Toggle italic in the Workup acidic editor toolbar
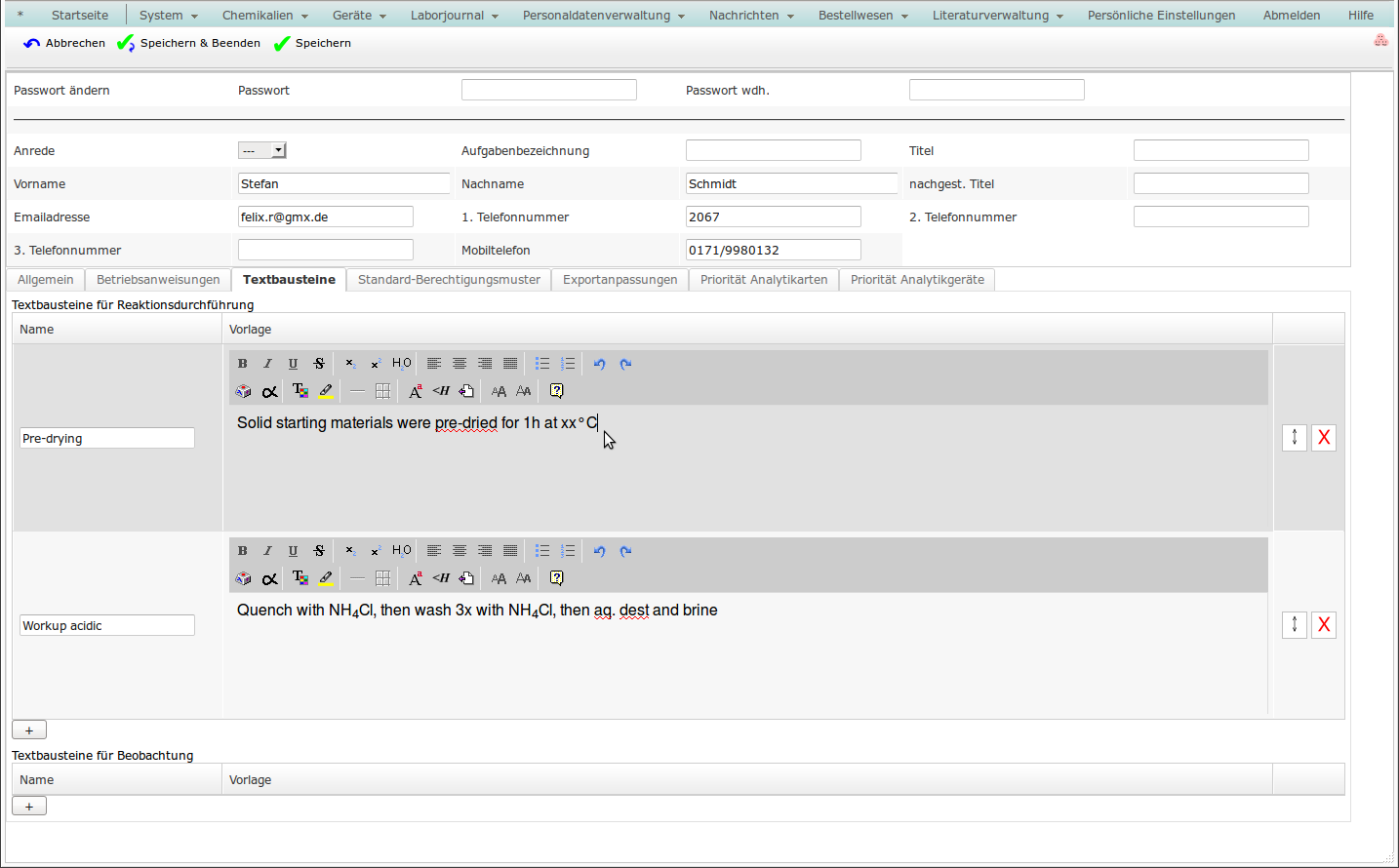1399x868 pixels. click(267, 551)
